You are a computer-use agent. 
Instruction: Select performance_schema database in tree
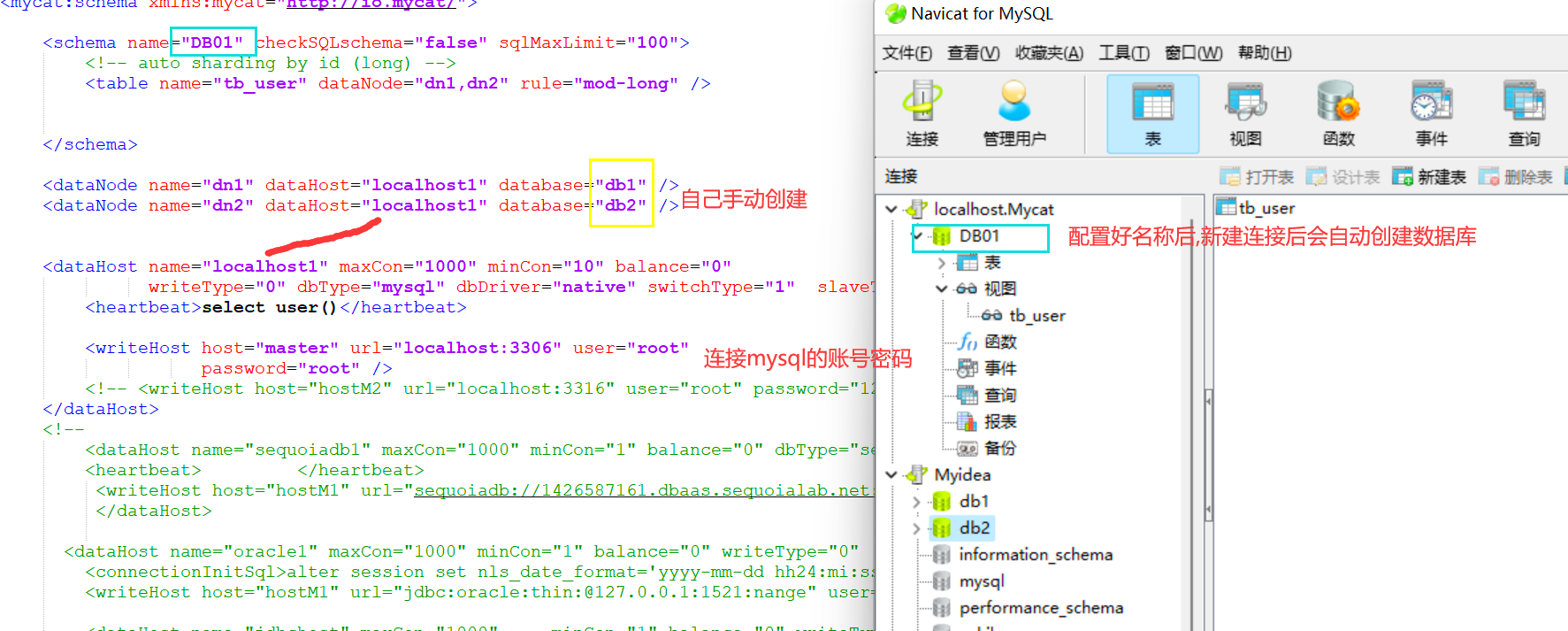point(1041,608)
